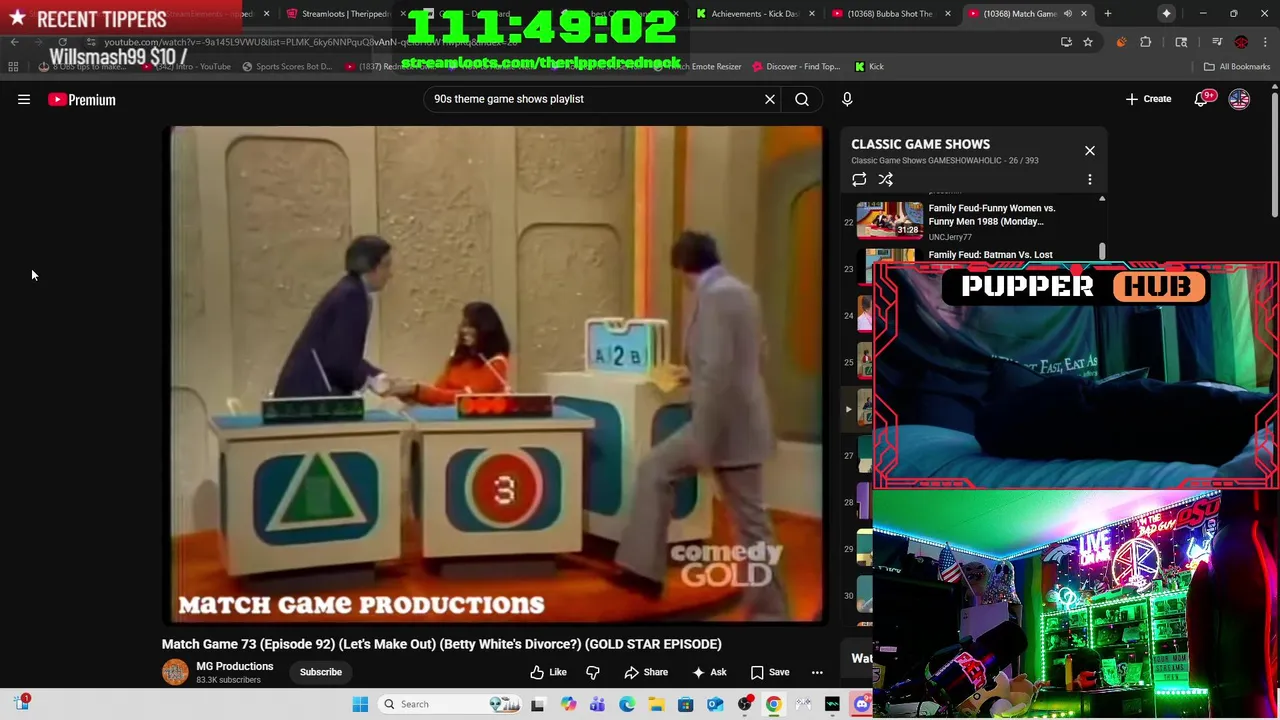Run search with the magnifier button
This screenshot has width=1280, height=720.
802,99
